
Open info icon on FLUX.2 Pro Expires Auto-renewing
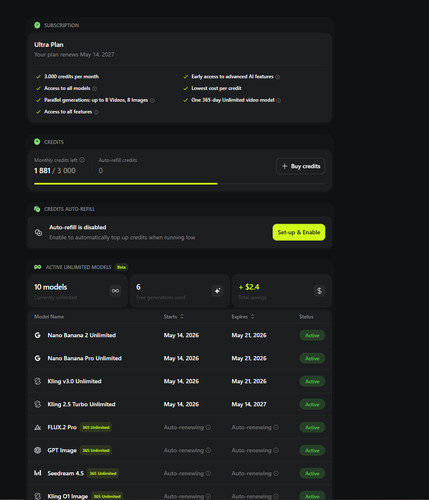pyautogui.click(x=276, y=427)
